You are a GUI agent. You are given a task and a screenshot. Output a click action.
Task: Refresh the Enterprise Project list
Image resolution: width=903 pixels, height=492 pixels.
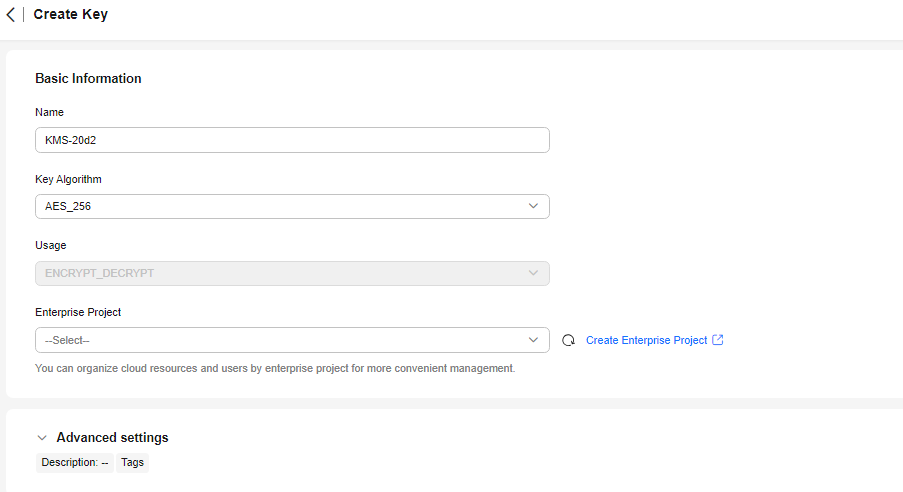tap(568, 340)
